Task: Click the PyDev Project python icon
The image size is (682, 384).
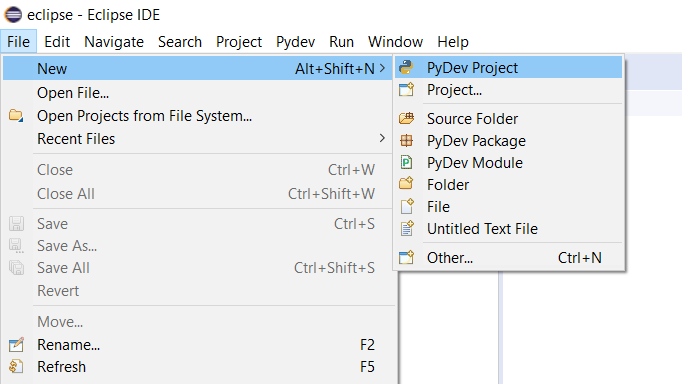Action: pos(406,67)
